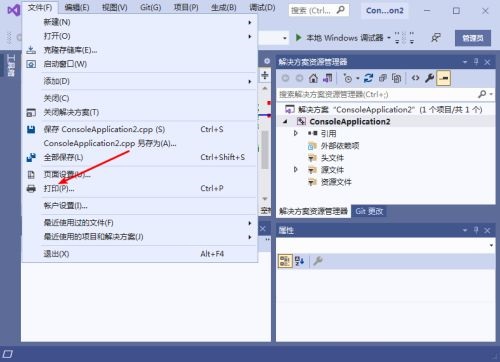The image size is (500, 362).
Task: Switch views icon in Solution Explorer
Action: 327,78
